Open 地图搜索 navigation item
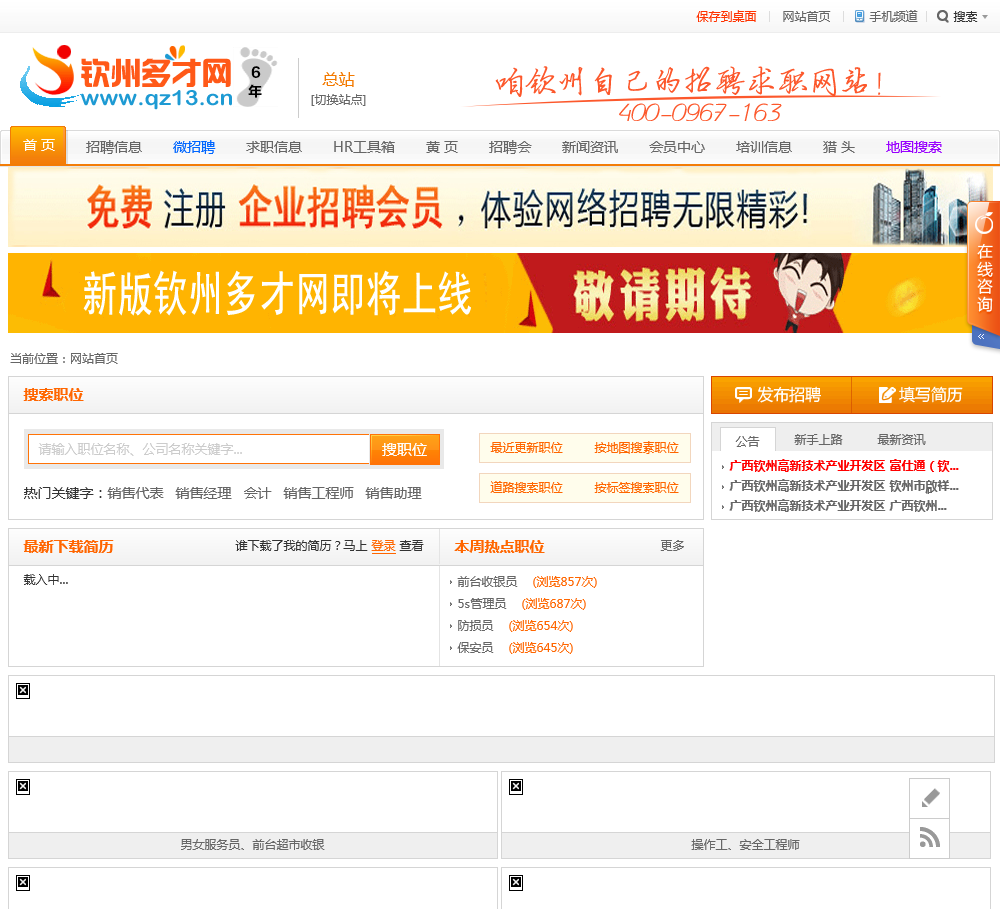This screenshot has width=1000, height=909. point(913,147)
